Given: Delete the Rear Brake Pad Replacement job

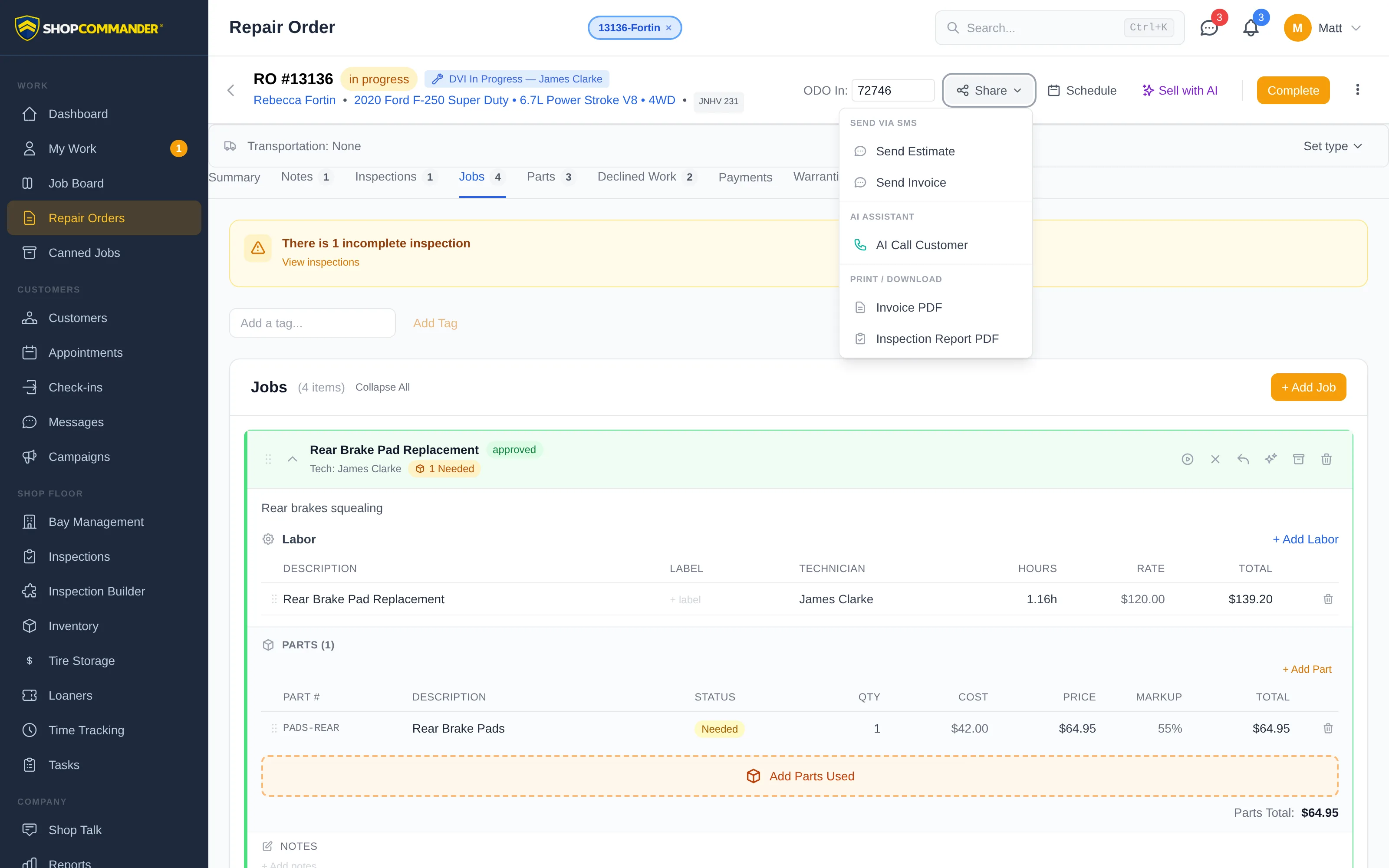Looking at the screenshot, I should [1326, 459].
